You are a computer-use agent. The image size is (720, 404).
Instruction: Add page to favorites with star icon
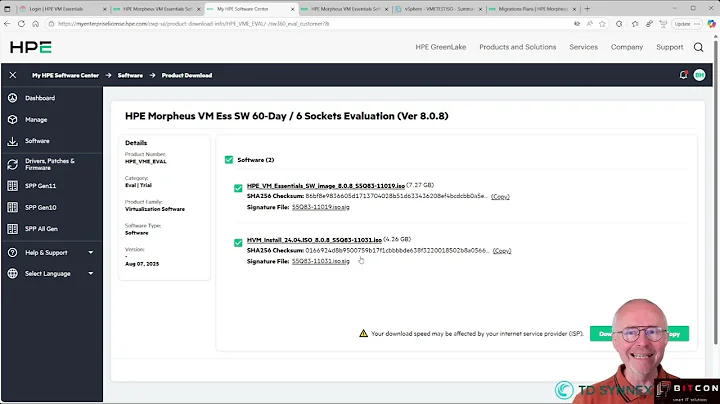point(602,24)
